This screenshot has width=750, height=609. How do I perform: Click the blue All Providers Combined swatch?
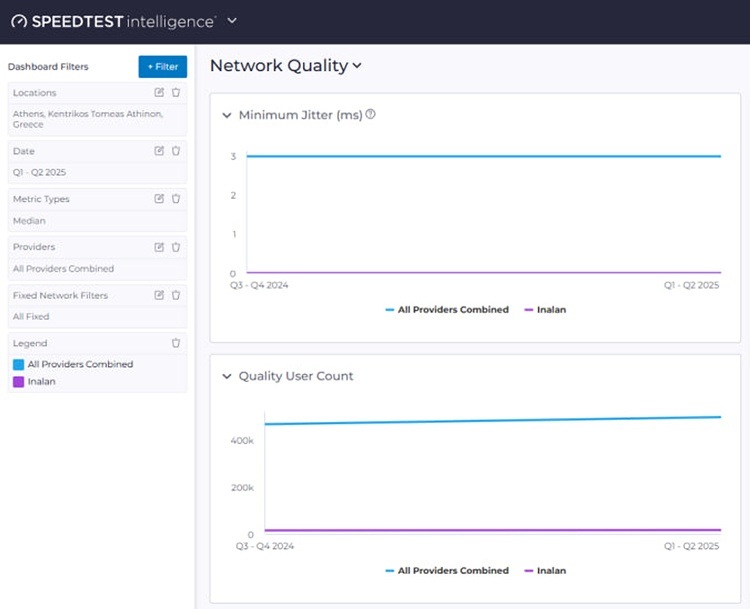19,365
